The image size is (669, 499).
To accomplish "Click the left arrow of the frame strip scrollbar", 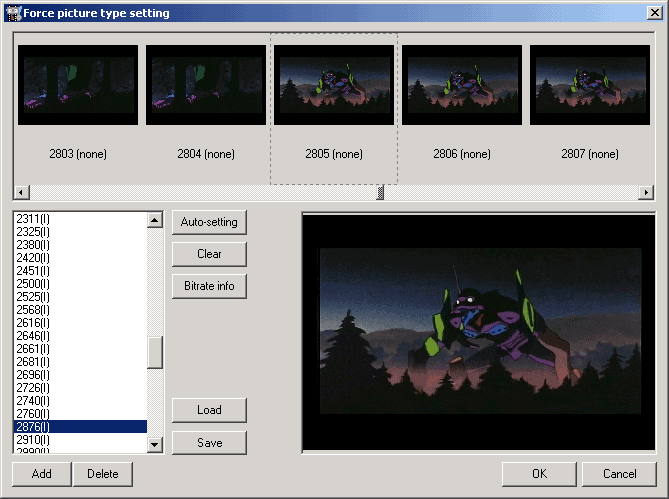I will (21, 192).
